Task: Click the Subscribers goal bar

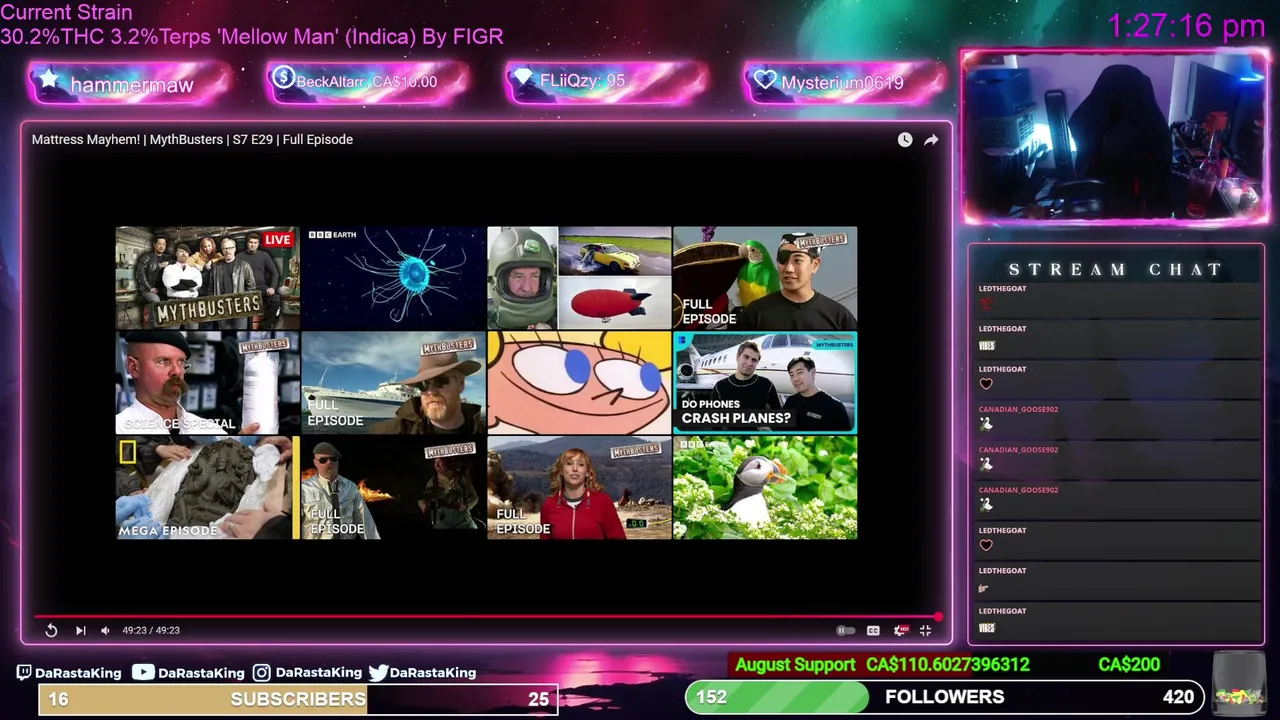Action: (298, 699)
